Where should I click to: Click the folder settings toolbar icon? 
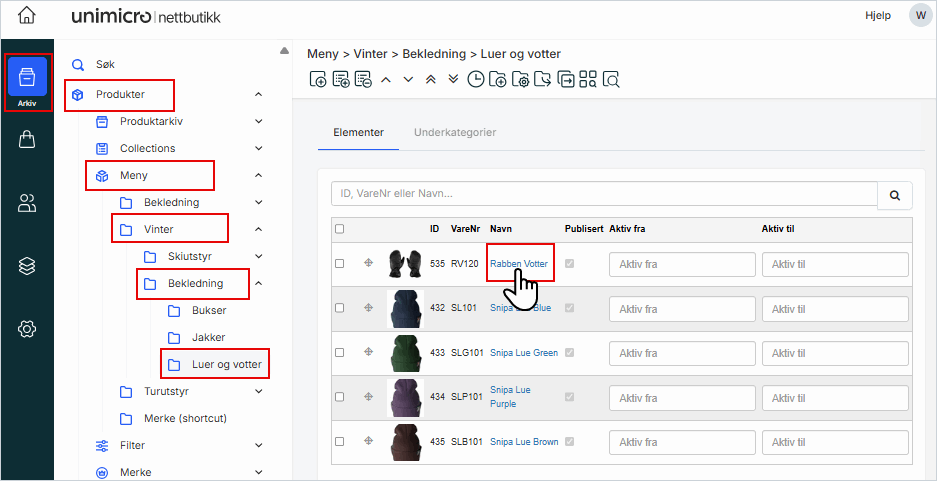(520, 80)
